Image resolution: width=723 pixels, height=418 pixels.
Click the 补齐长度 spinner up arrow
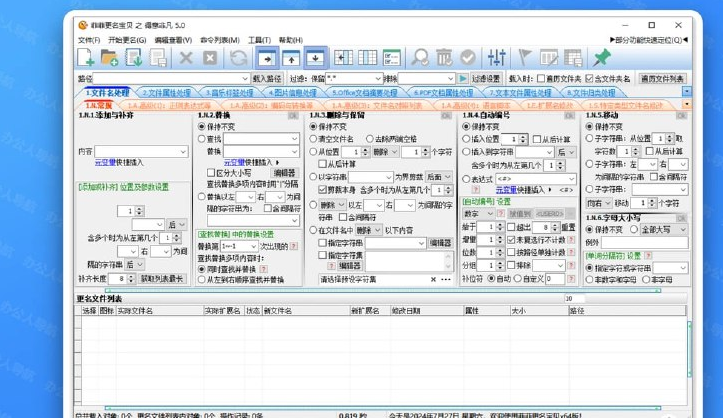[131, 277]
